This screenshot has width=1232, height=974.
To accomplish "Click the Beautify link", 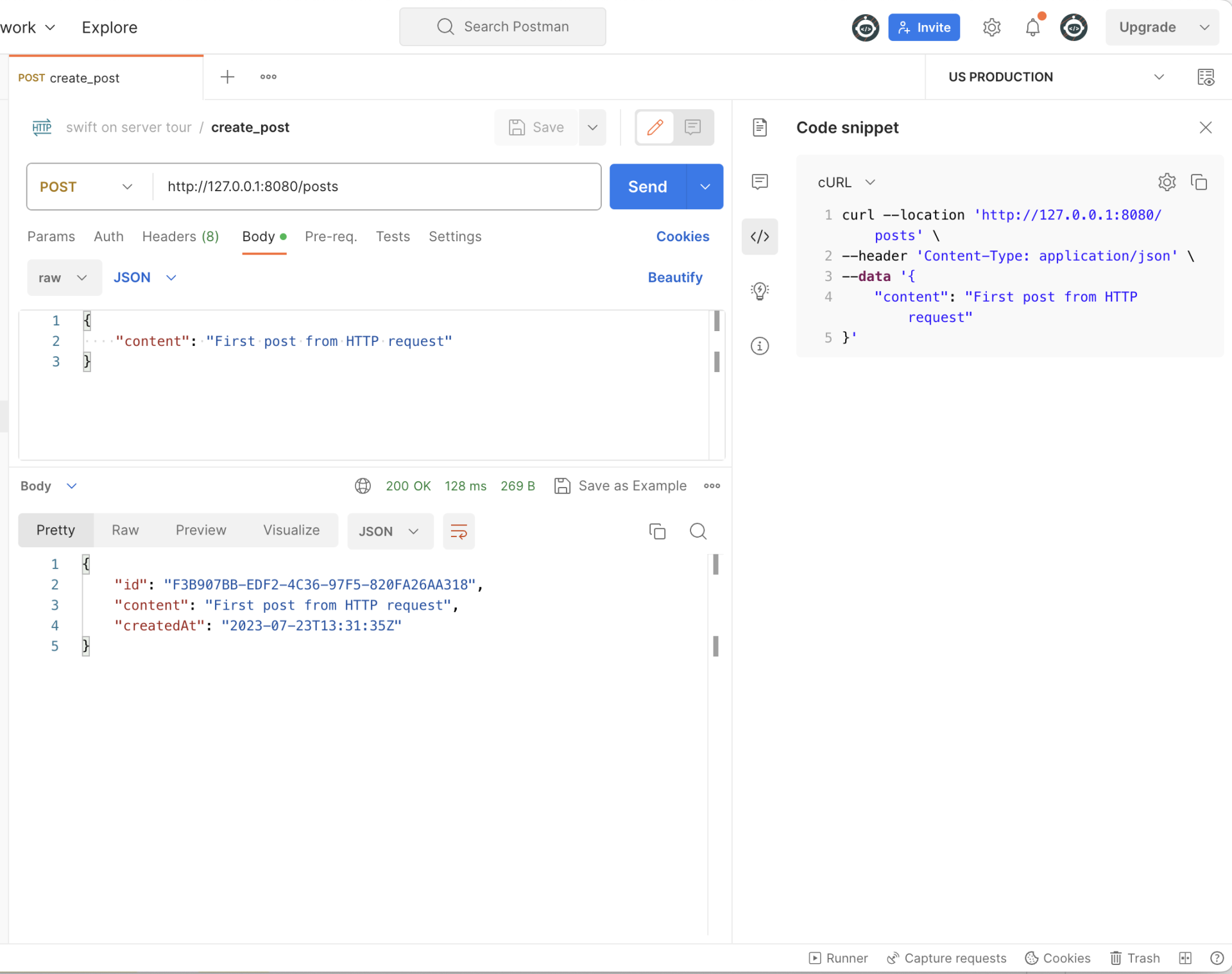I will [675, 277].
